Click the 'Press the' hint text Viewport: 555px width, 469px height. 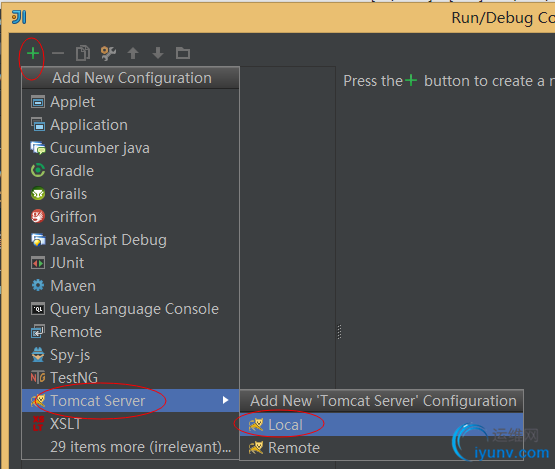click(x=373, y=81)
